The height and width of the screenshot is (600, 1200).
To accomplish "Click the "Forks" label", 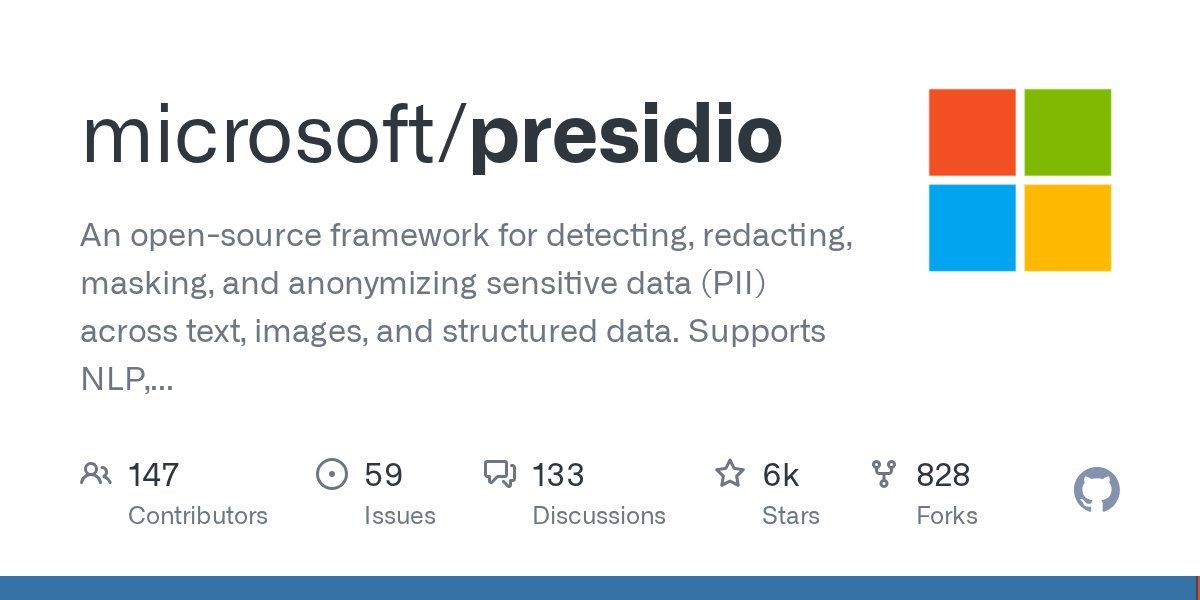I will click(x=946, y=516).
